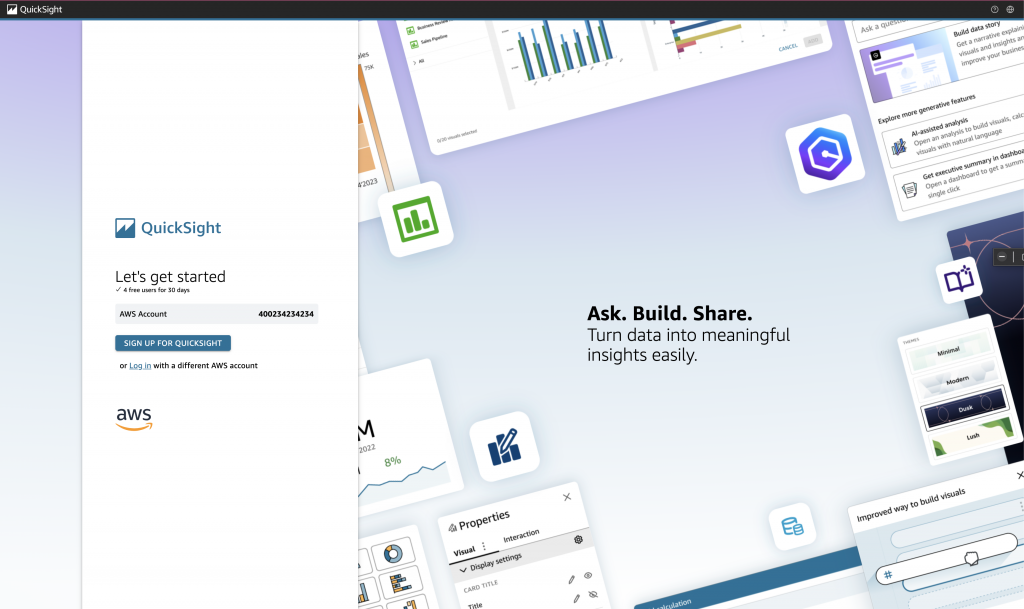Toggle the crossed-out eye icon beside Title
The image size is (1024, 609).
(x=592, y=595)
